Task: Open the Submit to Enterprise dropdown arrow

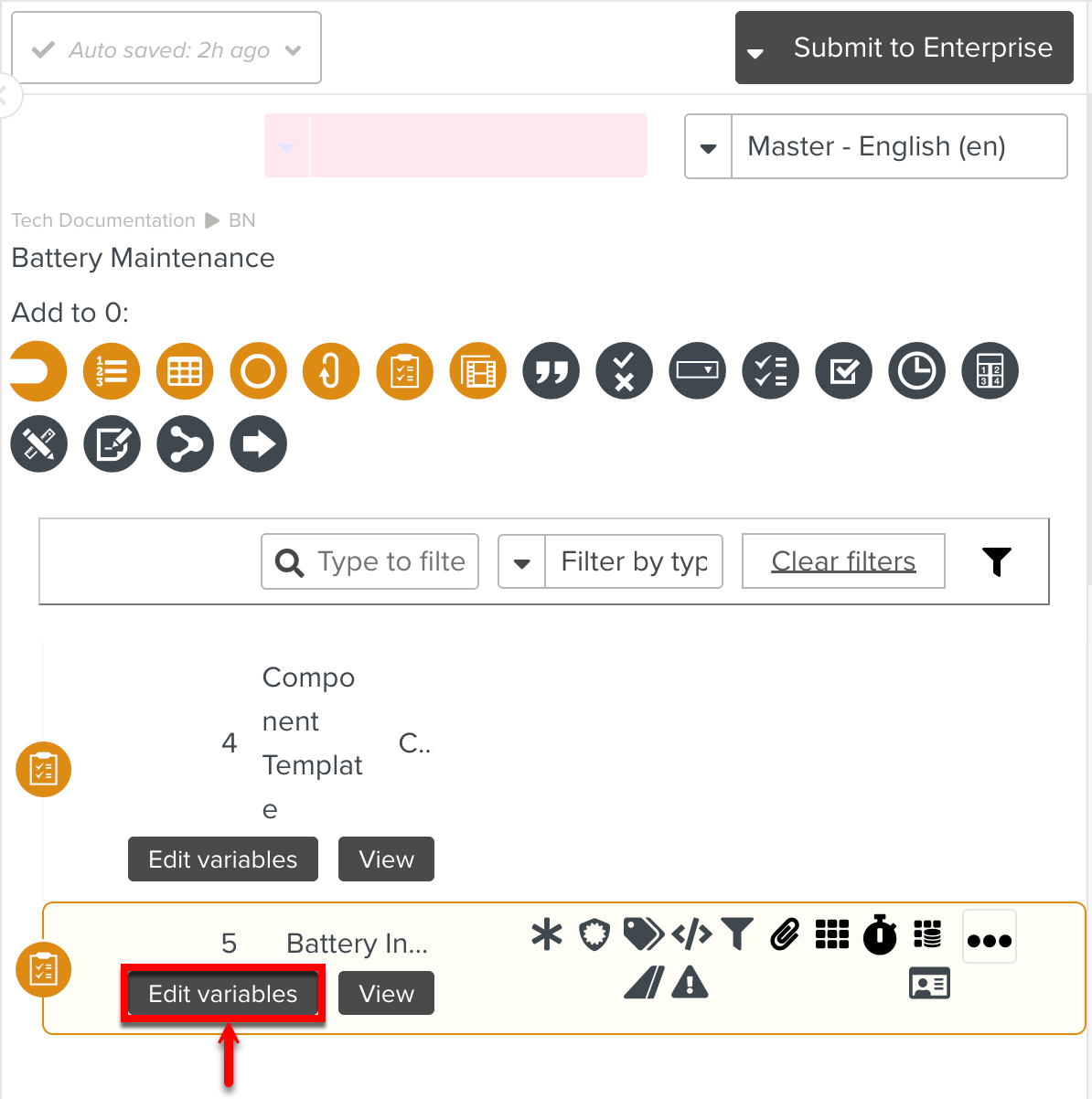Action: point(755,52)
